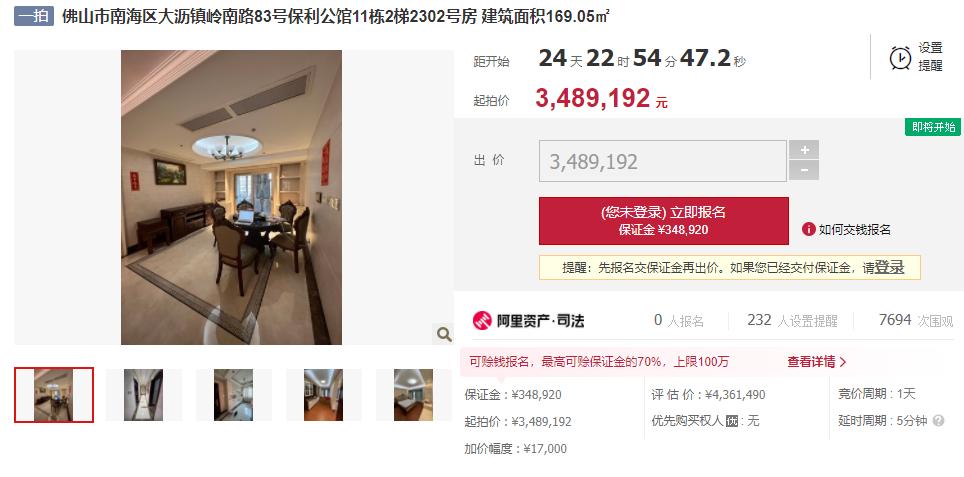Click the alarm clock reminder icon
The width and height of the screenshot is (964, 477).
pyautogui.click(x=900, y=58)
